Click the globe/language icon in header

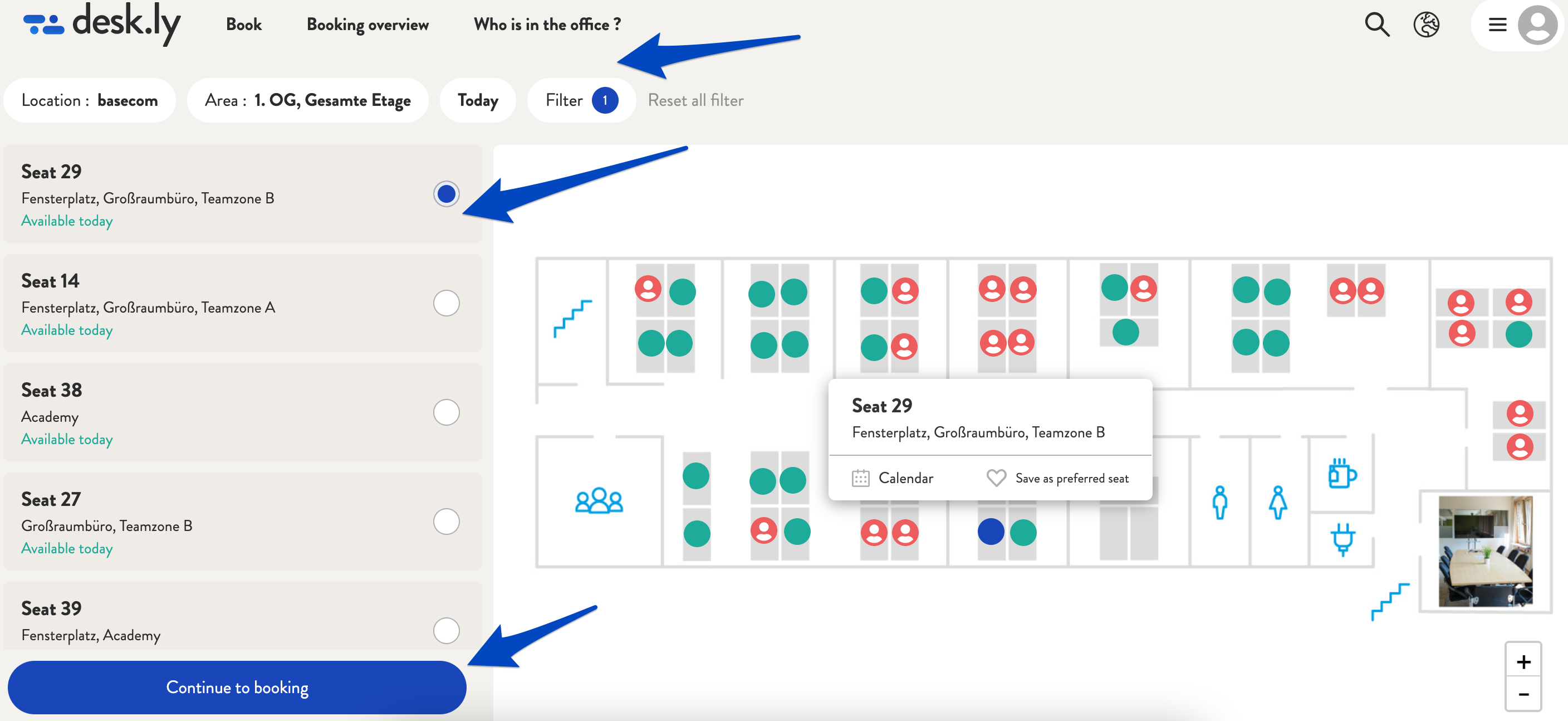click(1427, 24)
